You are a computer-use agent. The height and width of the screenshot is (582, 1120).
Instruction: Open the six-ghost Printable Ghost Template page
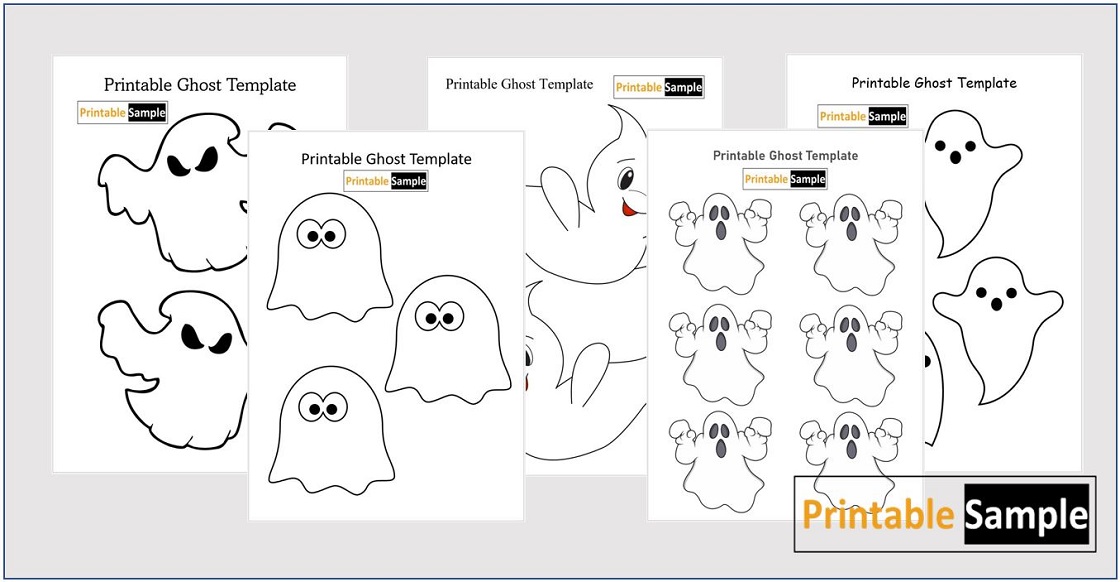point(787,156)
